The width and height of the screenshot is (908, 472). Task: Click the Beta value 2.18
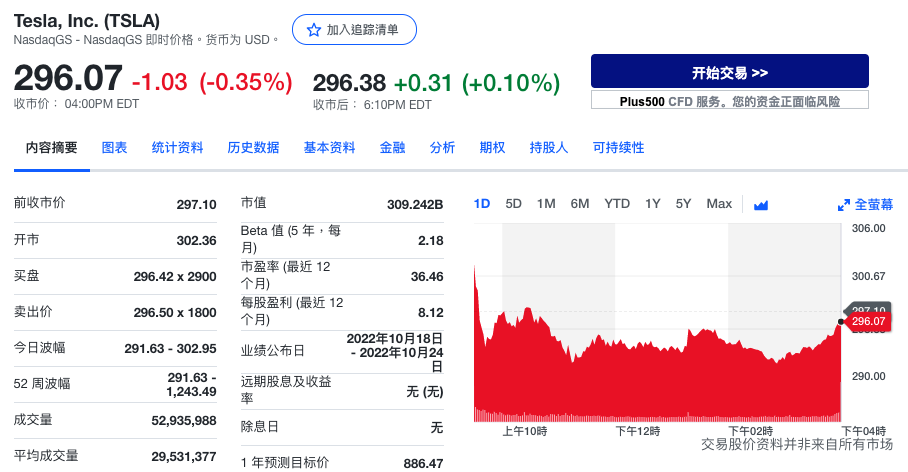(x=431, y=240)
